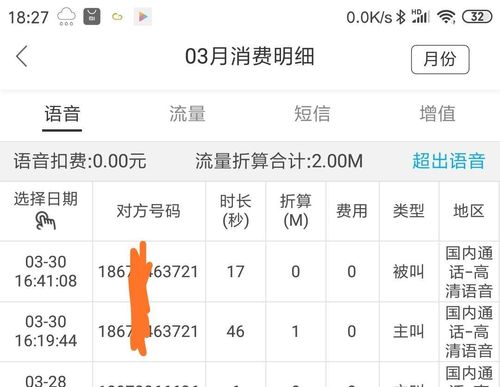500x387 pixels.
Task: Tap the 对方号码 column header
Action: (x=149, y=211)
